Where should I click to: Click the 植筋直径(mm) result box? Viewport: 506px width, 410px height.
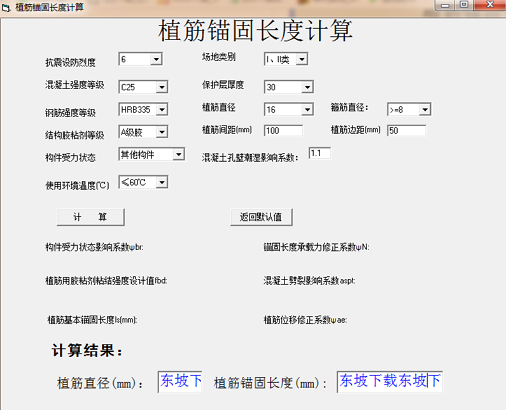click(x=180, y=382)
